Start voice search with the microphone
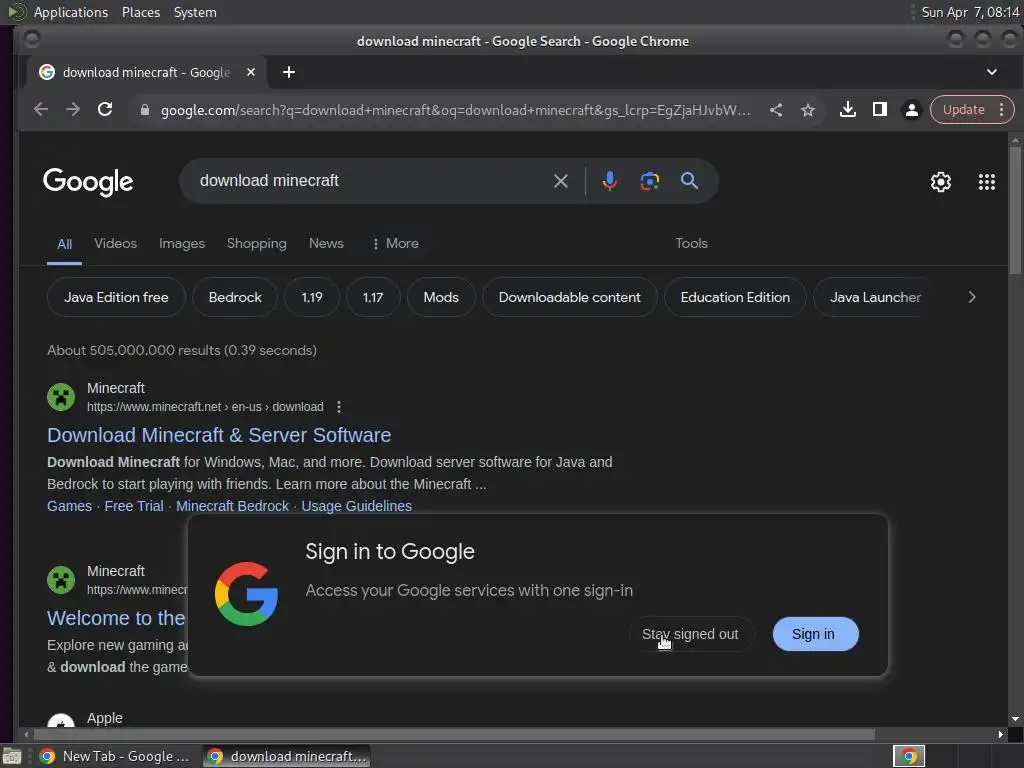 pos(609,181)
